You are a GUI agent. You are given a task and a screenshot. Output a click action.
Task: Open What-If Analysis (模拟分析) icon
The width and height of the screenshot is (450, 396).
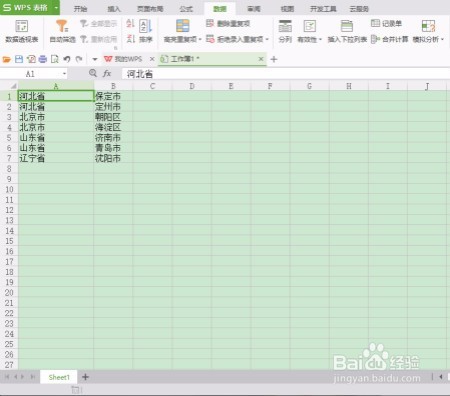428,26
